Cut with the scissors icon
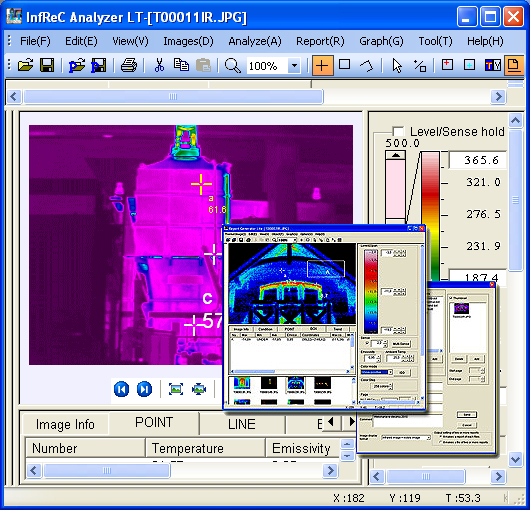530x510 pixels. pyautogui.click(x=159, y=65)
